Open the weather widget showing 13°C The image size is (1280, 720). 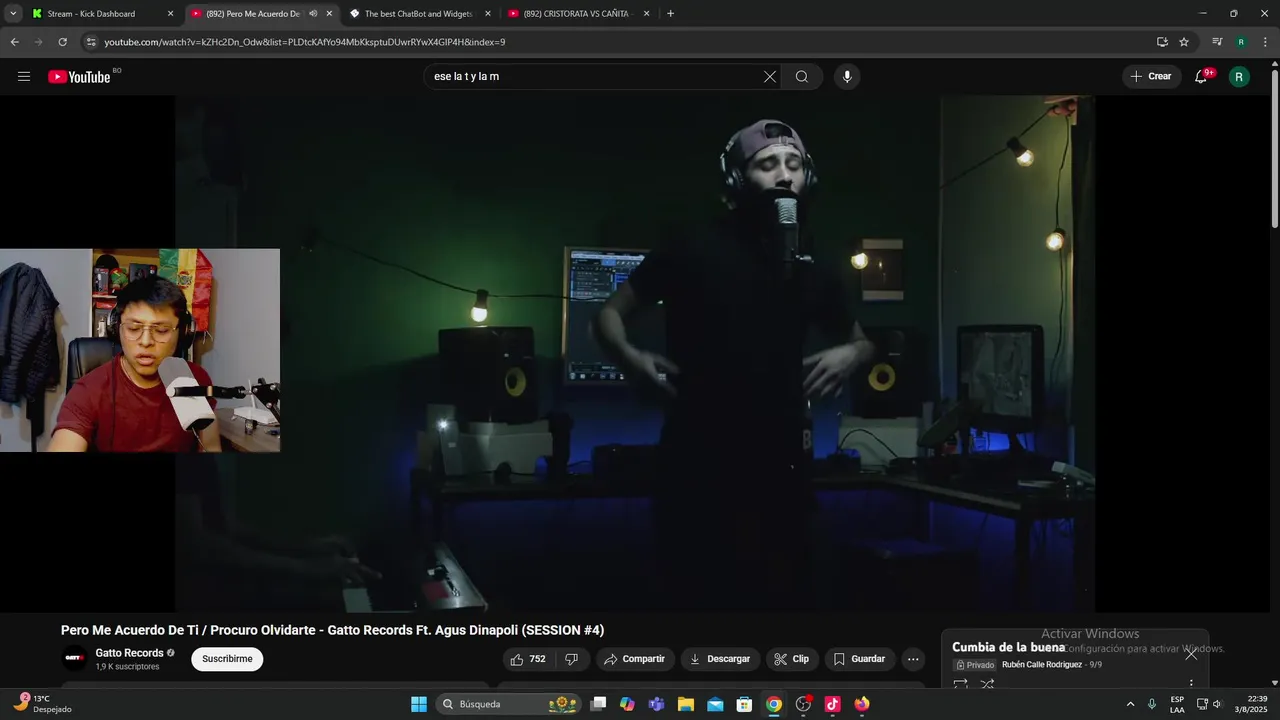coord(42,704)
